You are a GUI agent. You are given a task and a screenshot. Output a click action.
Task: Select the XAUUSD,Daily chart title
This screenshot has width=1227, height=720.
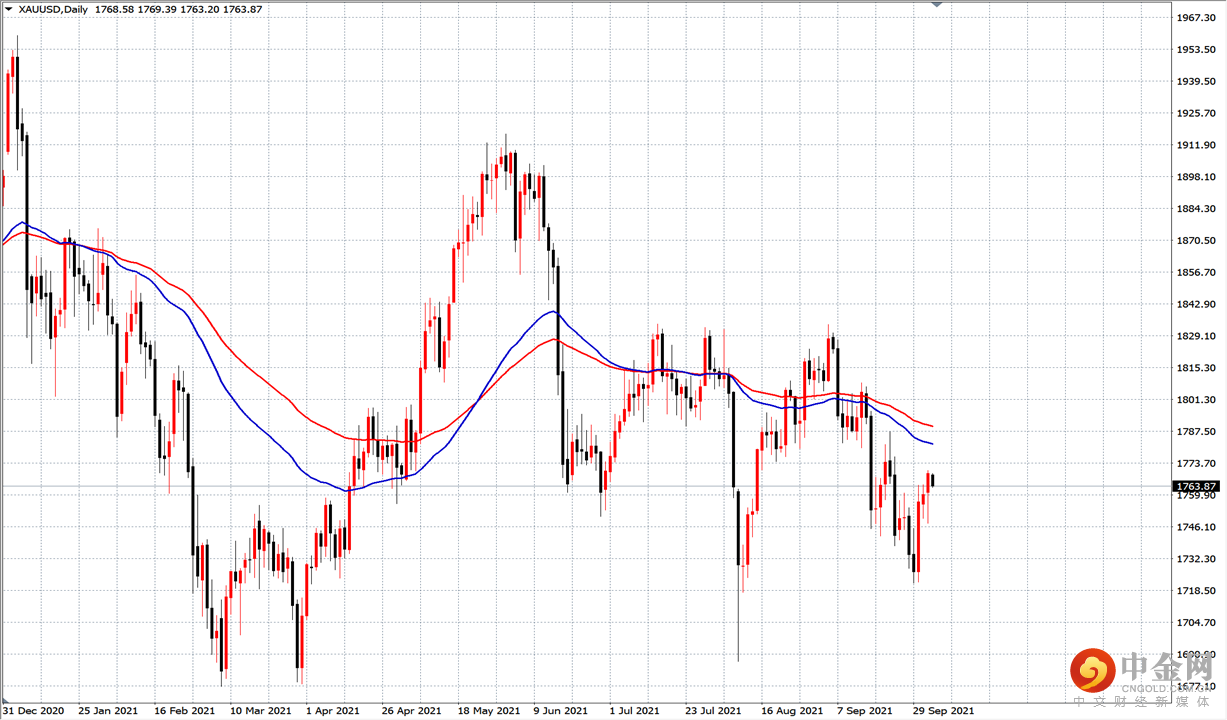tap(54, 9)
